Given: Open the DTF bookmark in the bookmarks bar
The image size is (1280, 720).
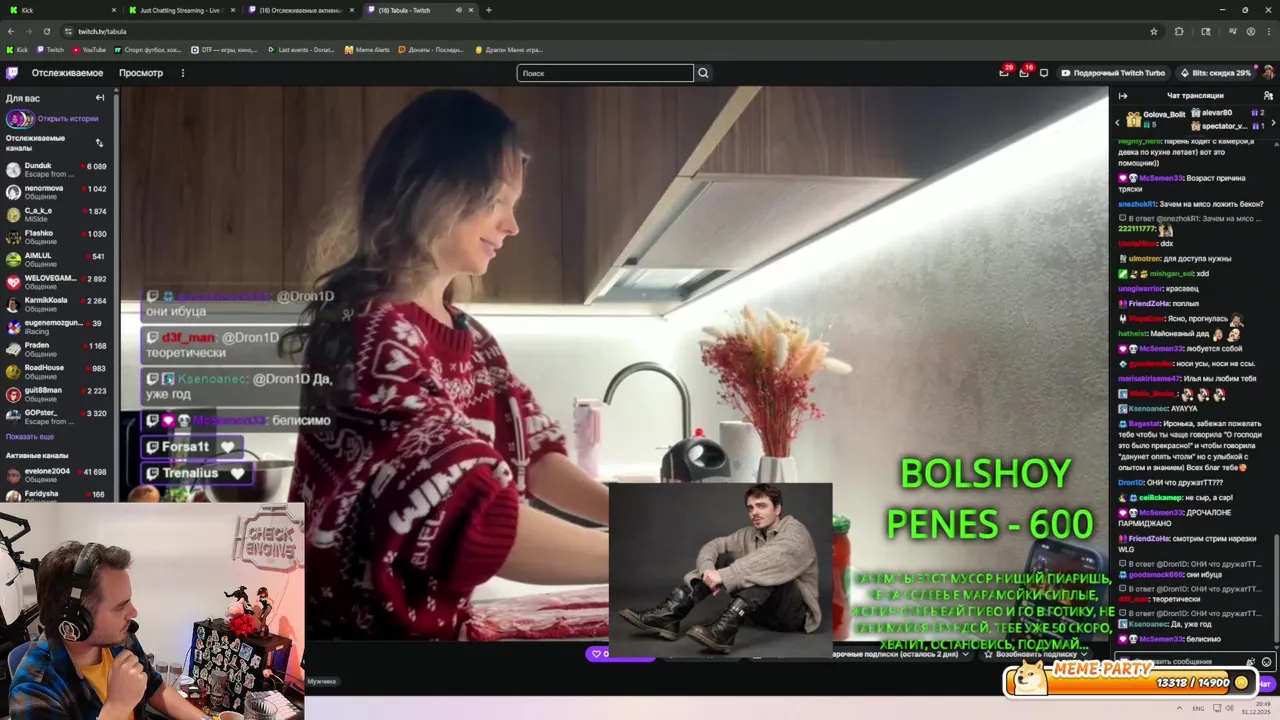Looking at the screenshot, I should (x=224, y=49).
